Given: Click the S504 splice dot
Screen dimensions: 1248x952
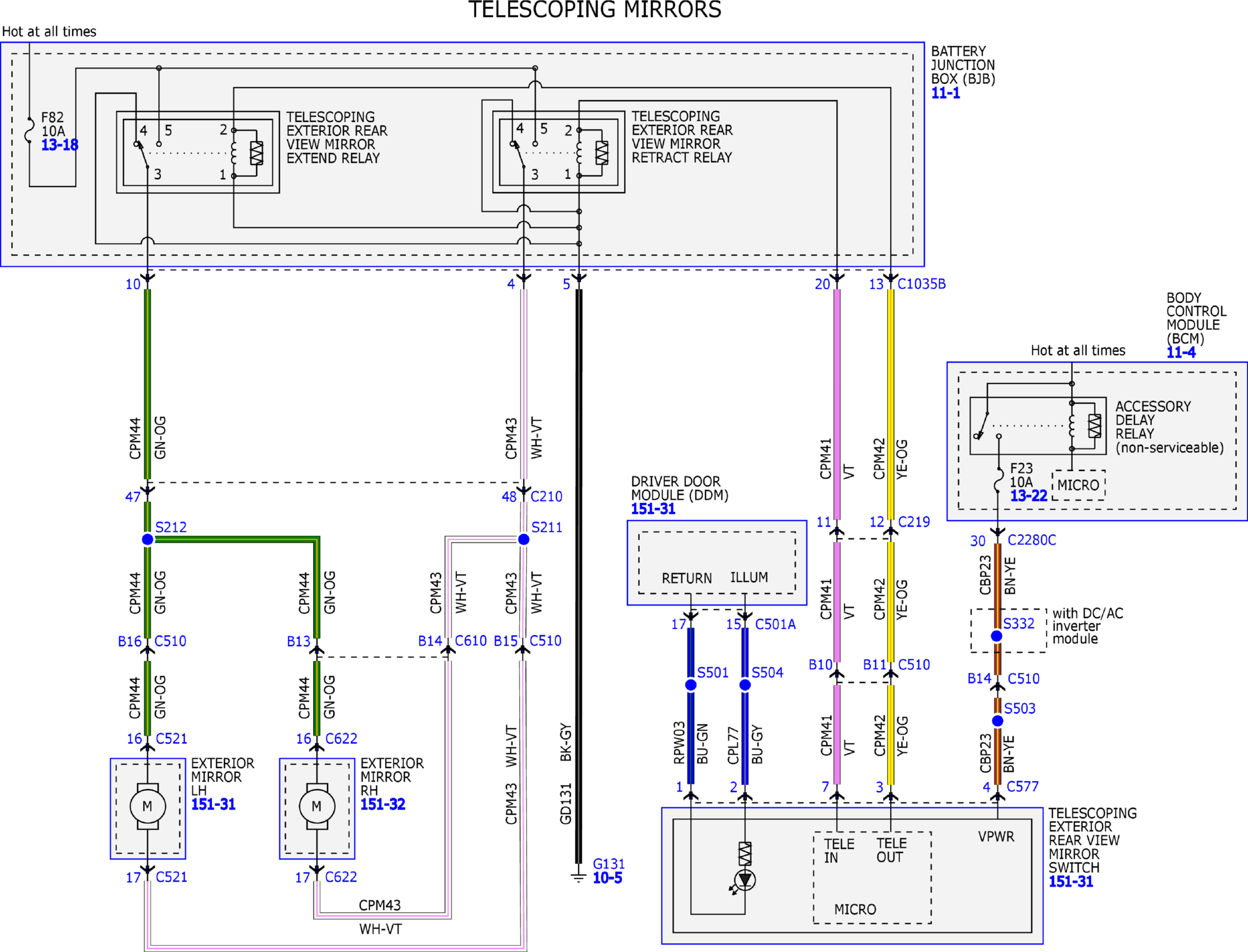Looking at the screenshot, I should pyautogui.click(x=745, y=685).
